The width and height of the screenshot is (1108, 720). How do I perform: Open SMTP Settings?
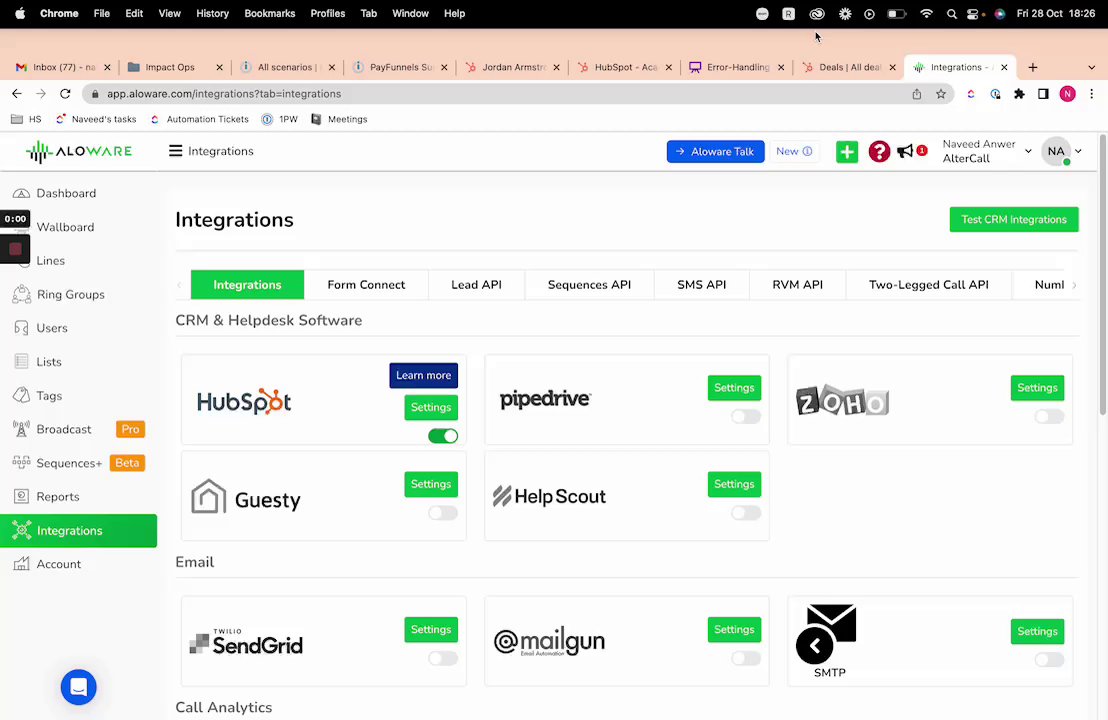tap(1037, 631)
